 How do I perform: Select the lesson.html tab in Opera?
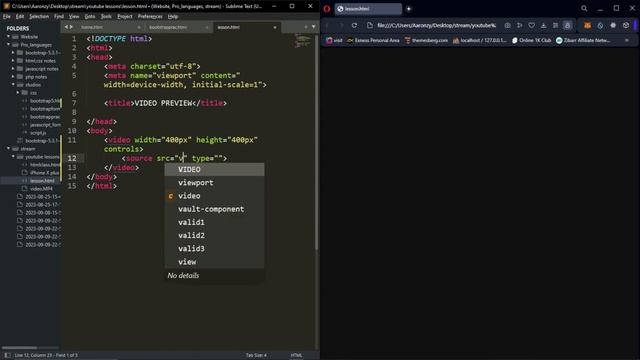click(x=368, y=9)
